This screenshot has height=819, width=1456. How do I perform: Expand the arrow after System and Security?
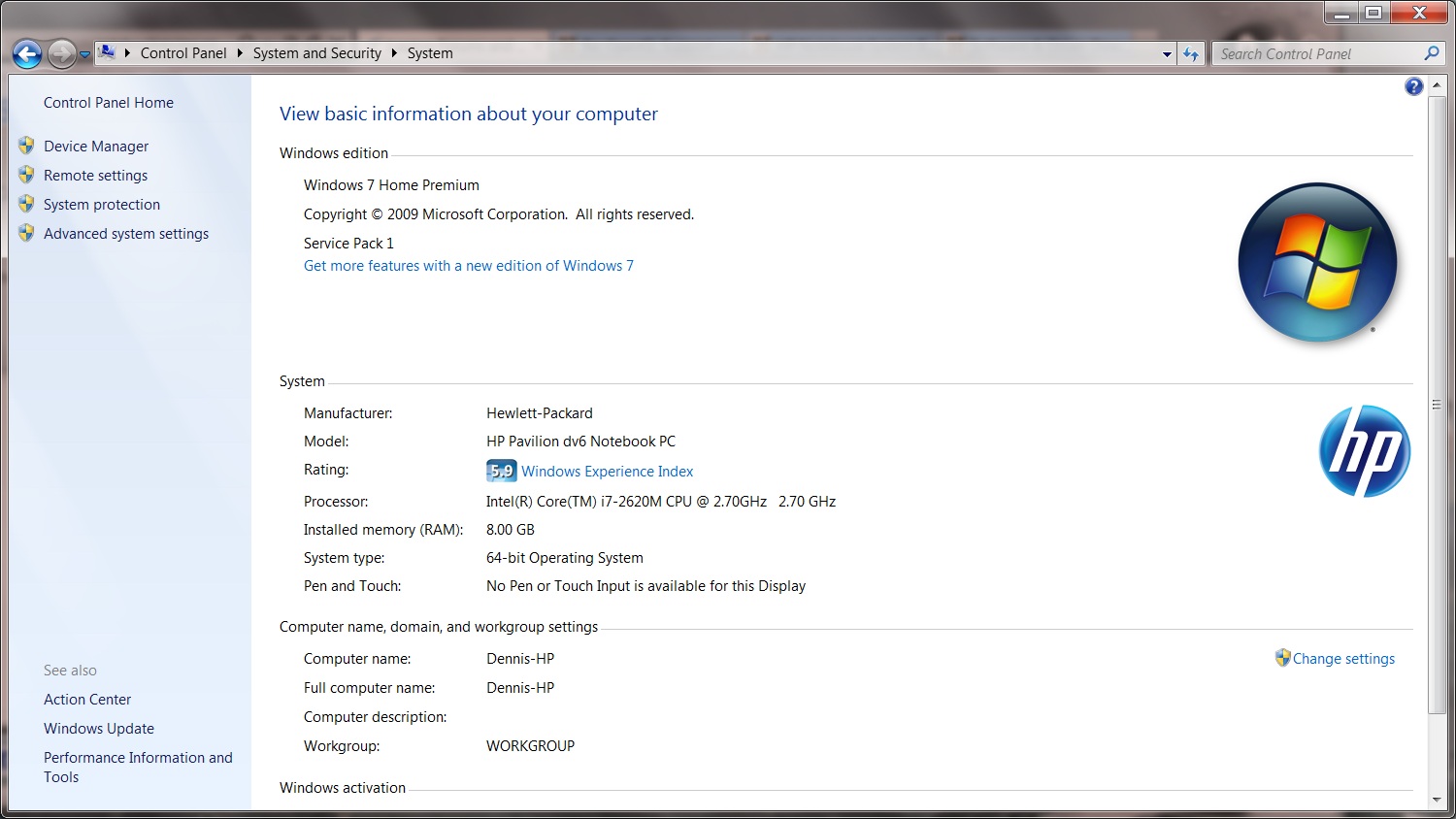(394, 53)
